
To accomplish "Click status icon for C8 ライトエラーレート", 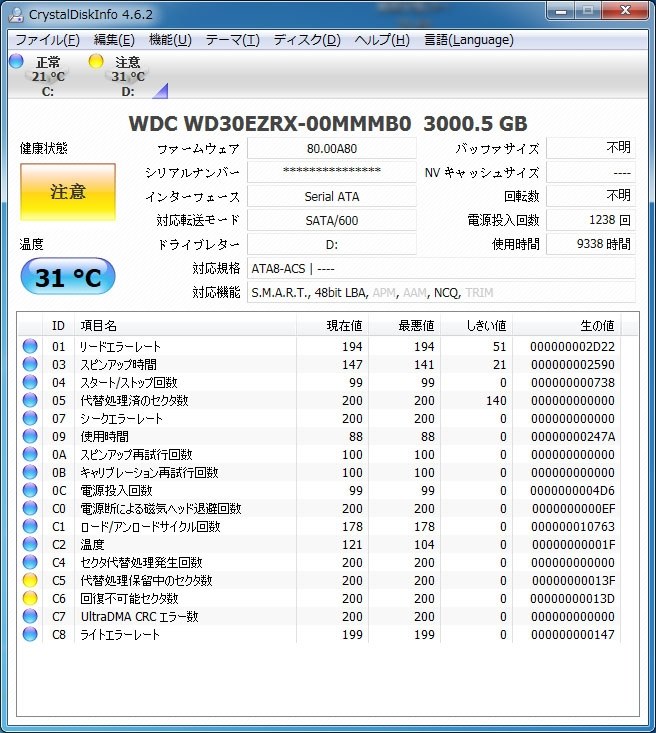I will (30, 634).
